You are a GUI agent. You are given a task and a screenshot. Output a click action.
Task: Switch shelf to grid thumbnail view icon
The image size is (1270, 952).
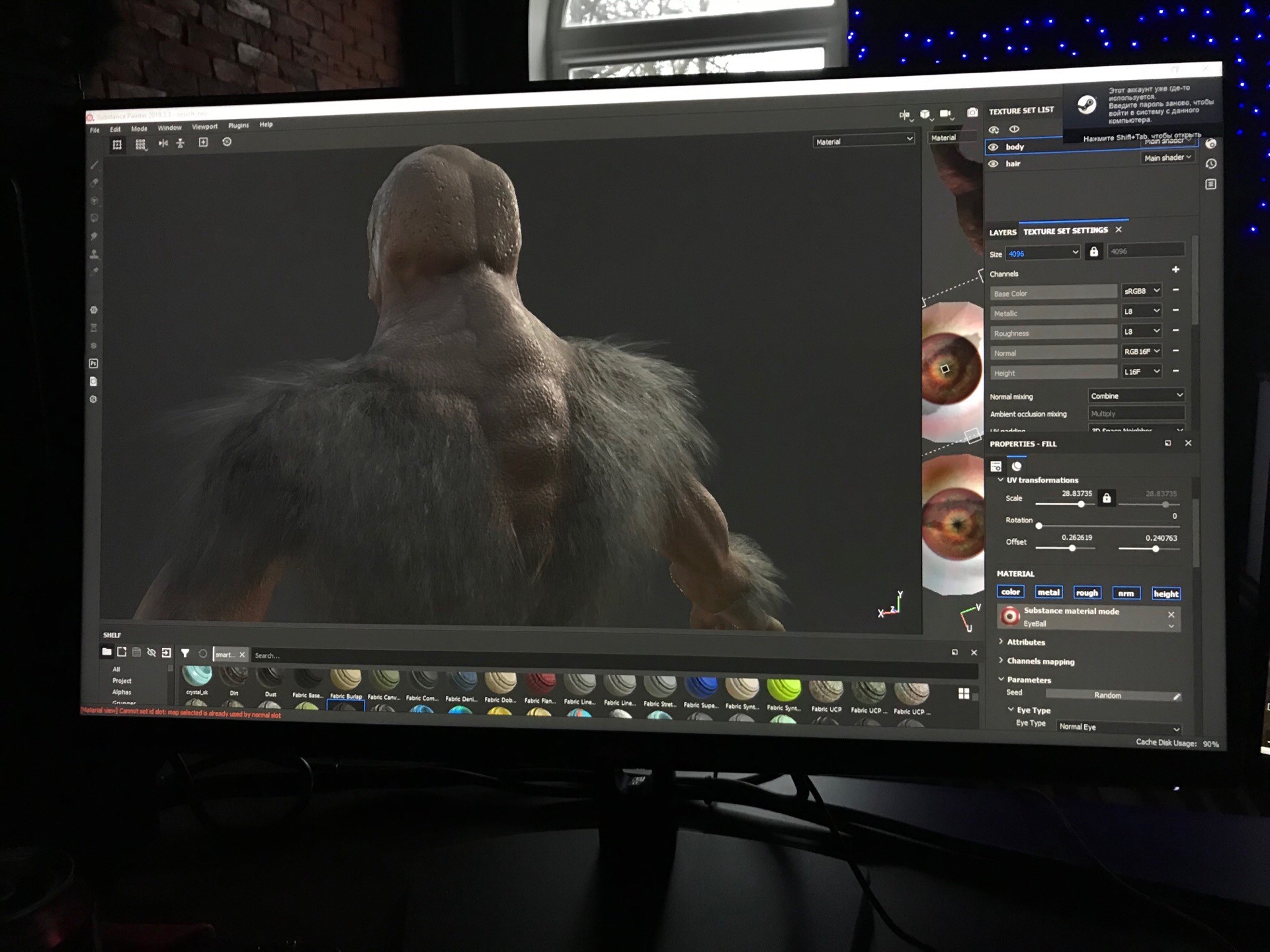[964, 694]
